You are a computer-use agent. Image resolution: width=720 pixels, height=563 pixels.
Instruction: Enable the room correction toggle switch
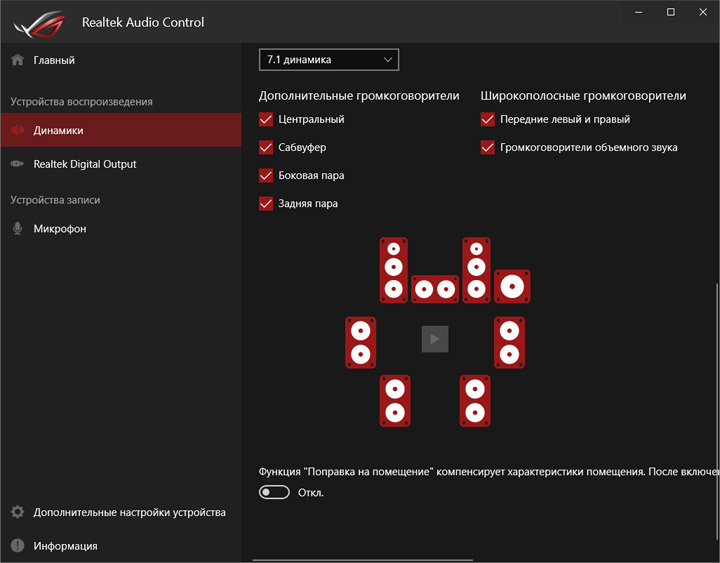pyautogui.click(x=274, y=492)
